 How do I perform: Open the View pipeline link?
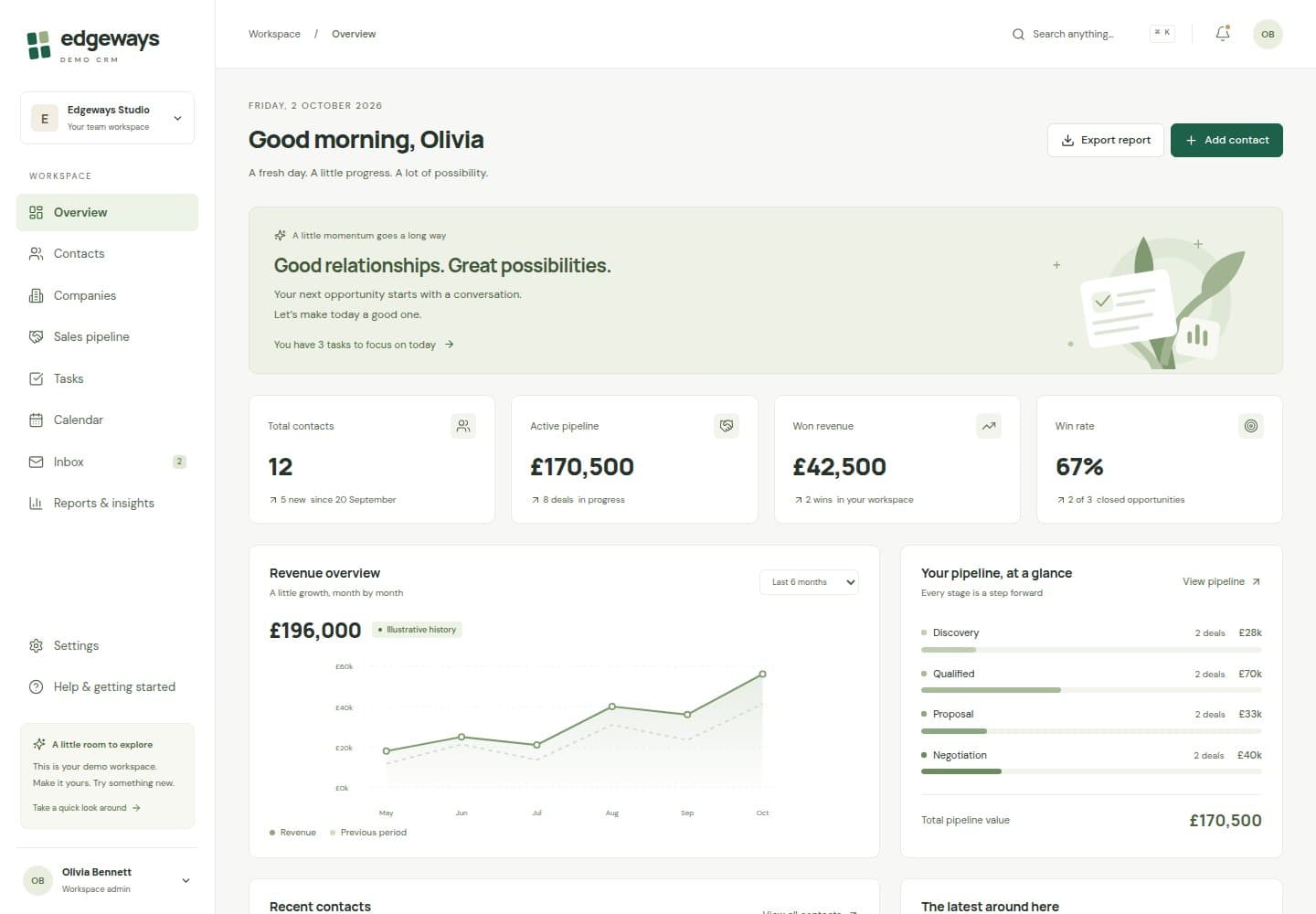click(x=1222, y=582)
